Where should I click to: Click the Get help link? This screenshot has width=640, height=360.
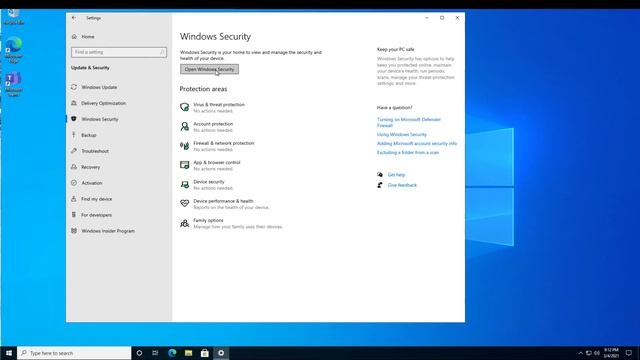tap(396, 175)
